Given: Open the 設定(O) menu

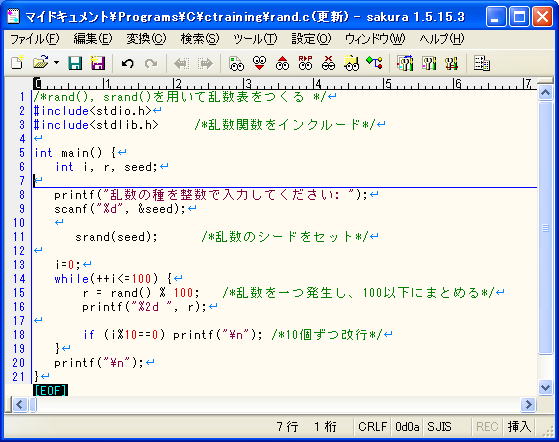Looking at the screenshot, I should coord(311,39).
